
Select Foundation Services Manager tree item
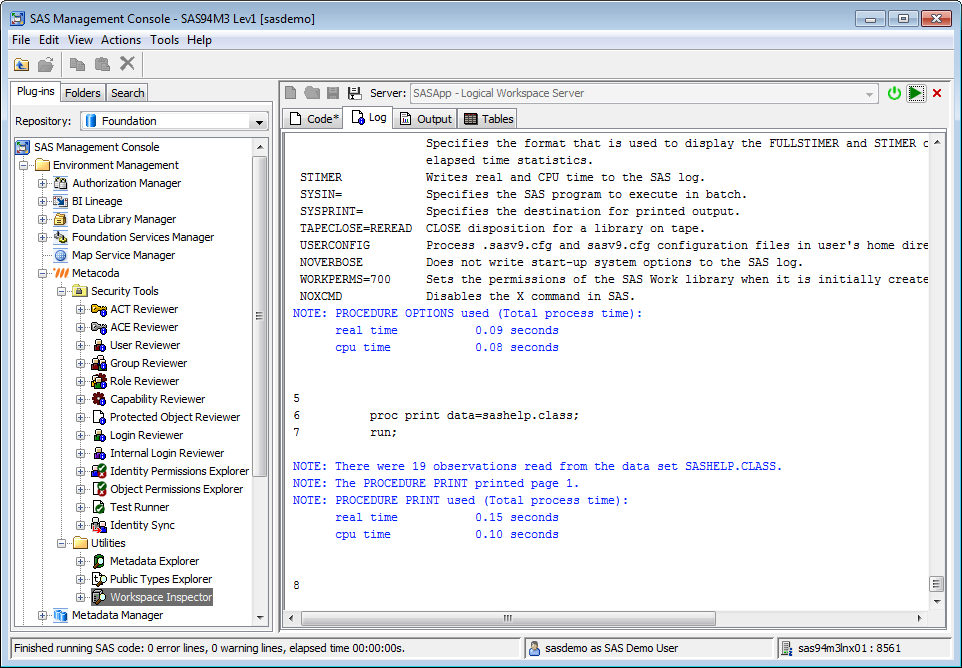143,237
